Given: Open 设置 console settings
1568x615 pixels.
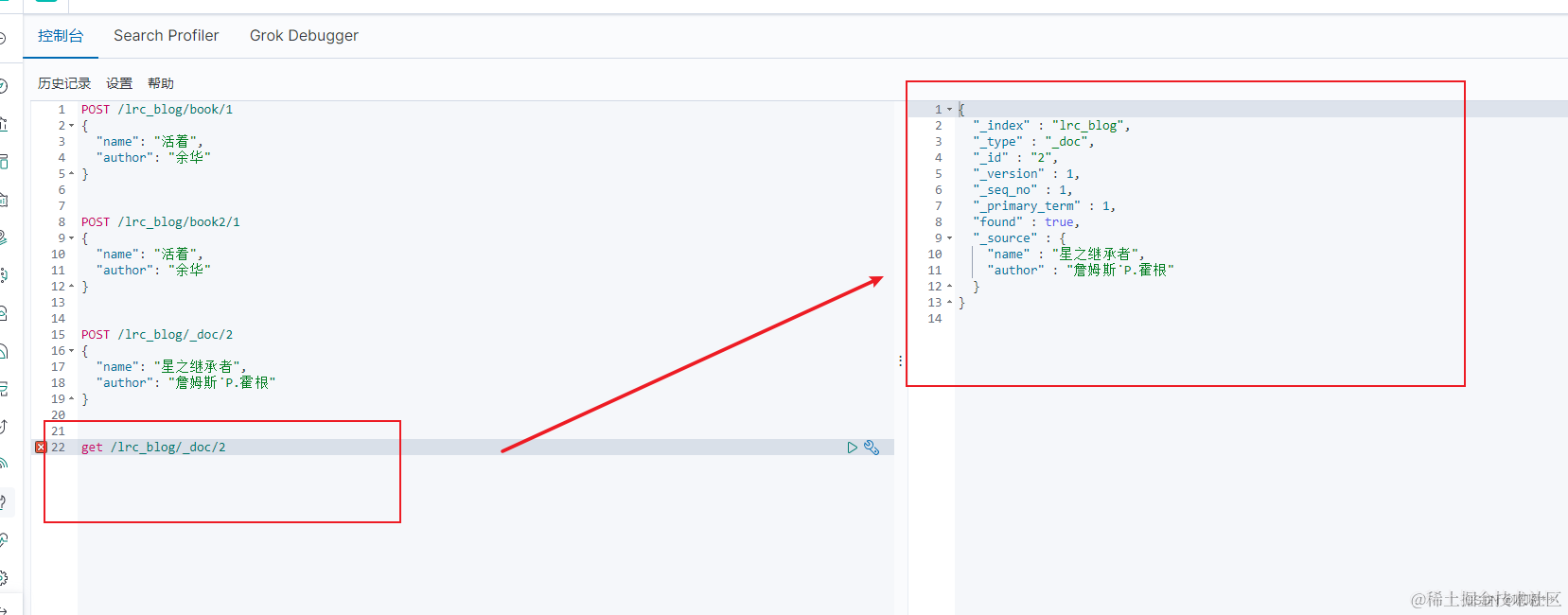Looking at the screenshot, I should tap(119, 83).
